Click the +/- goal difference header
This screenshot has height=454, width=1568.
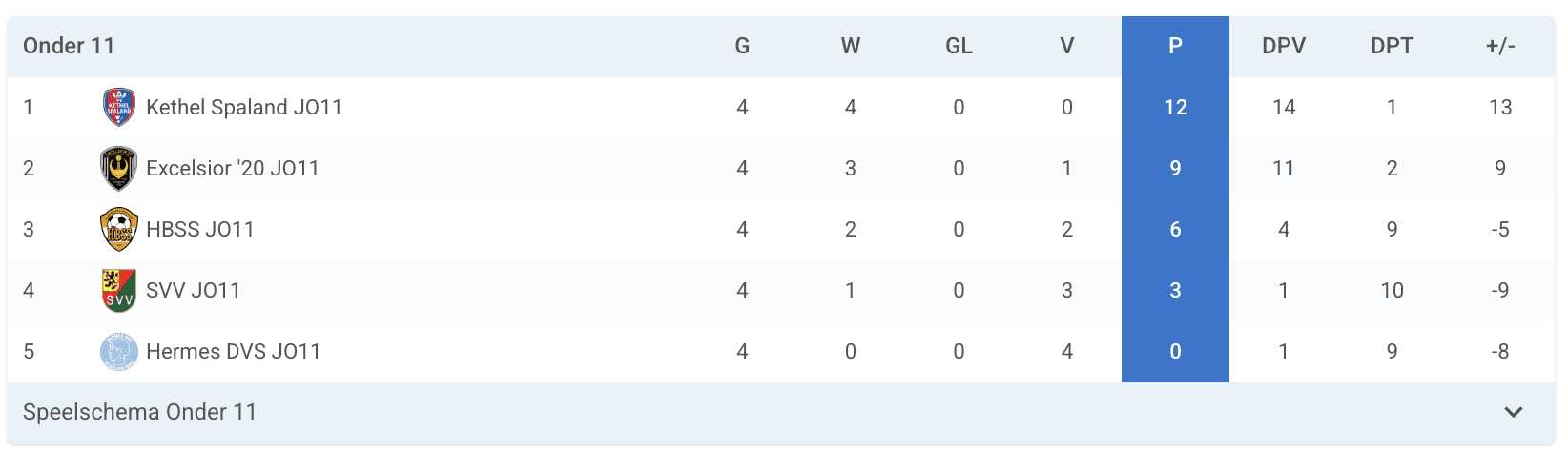point(1500,46)
